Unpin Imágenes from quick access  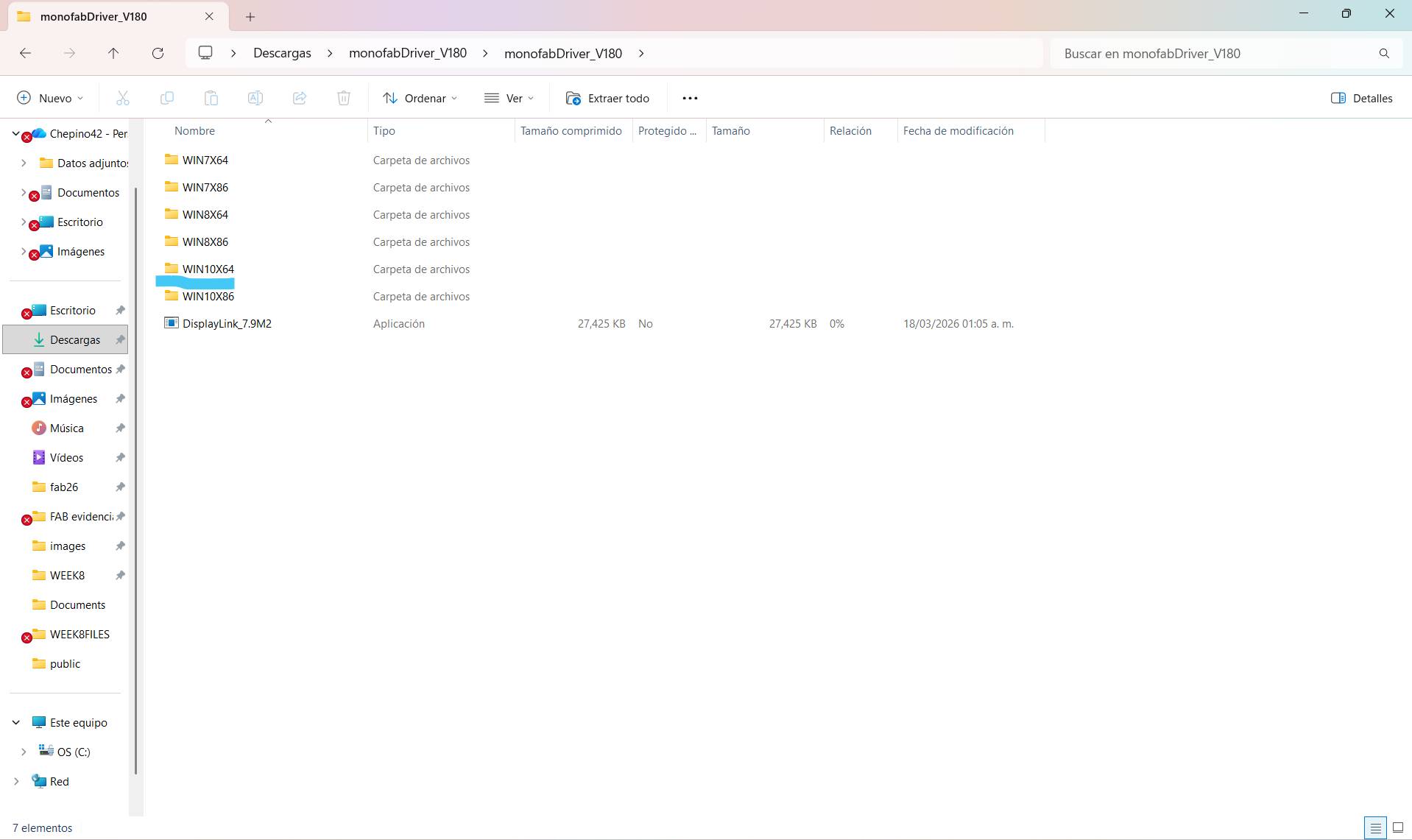coord(120,399)
